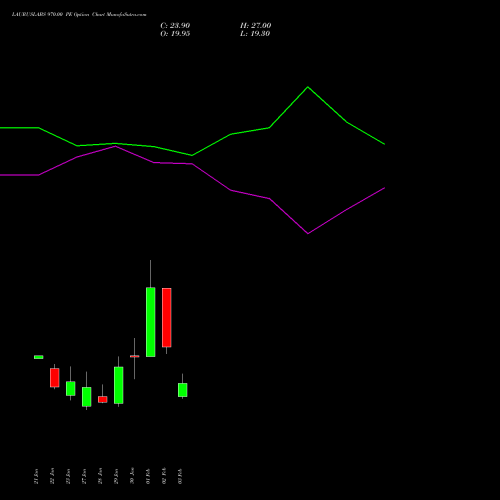Select the tall green candle above 01 Feb

(151, 322)
